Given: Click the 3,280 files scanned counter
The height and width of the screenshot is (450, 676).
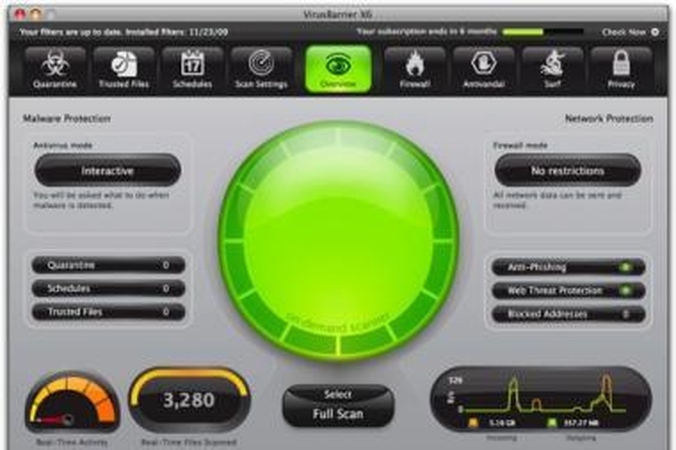Looking at the screenshot, I should pyautogui.click(x=189, y=400).
